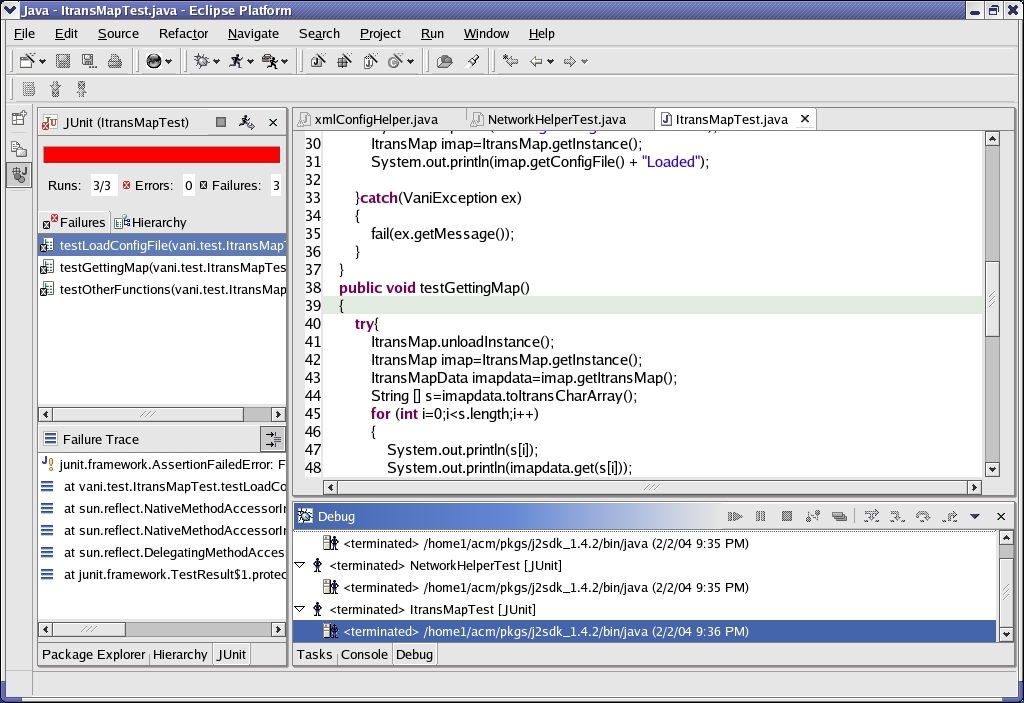Toggle Failure Trace stack filter button
This screenshot has height=703, width=1024.
click(x=272, y=439)
